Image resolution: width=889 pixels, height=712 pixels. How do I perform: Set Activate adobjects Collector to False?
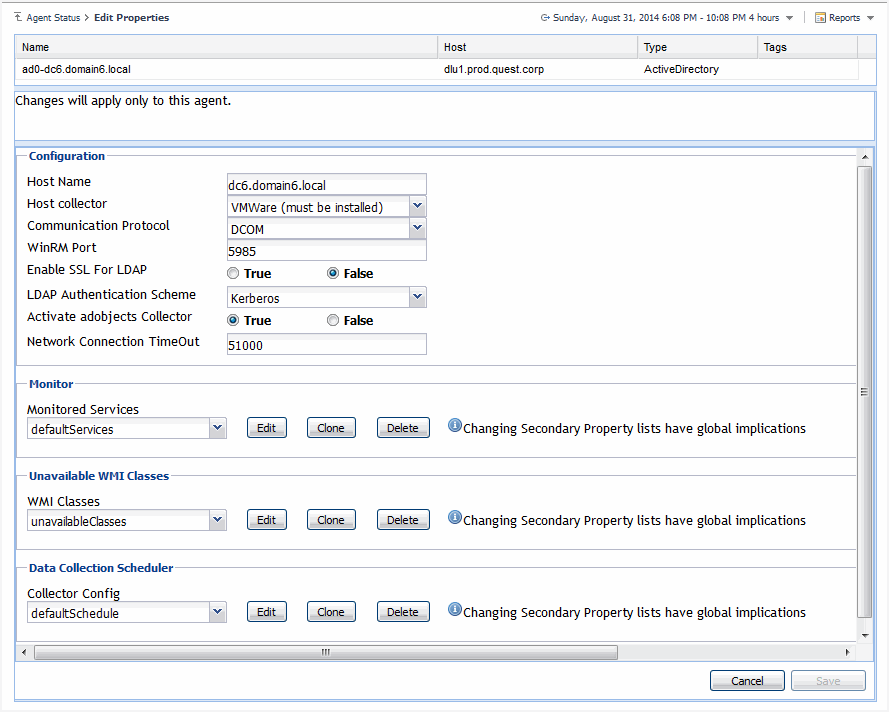click(x=333, y=321)
